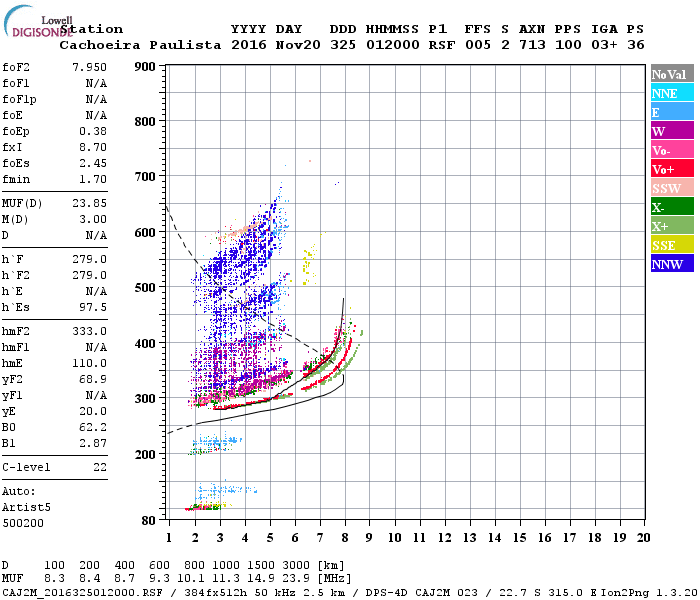Click the B1 value 2.87

tap(93, 444)
